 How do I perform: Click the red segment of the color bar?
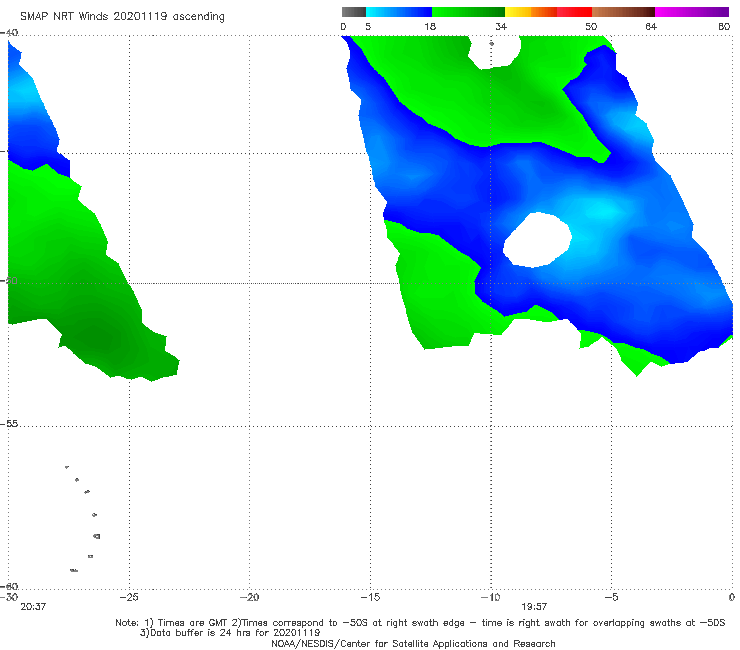pyautogui.click(x=574, y=12)
